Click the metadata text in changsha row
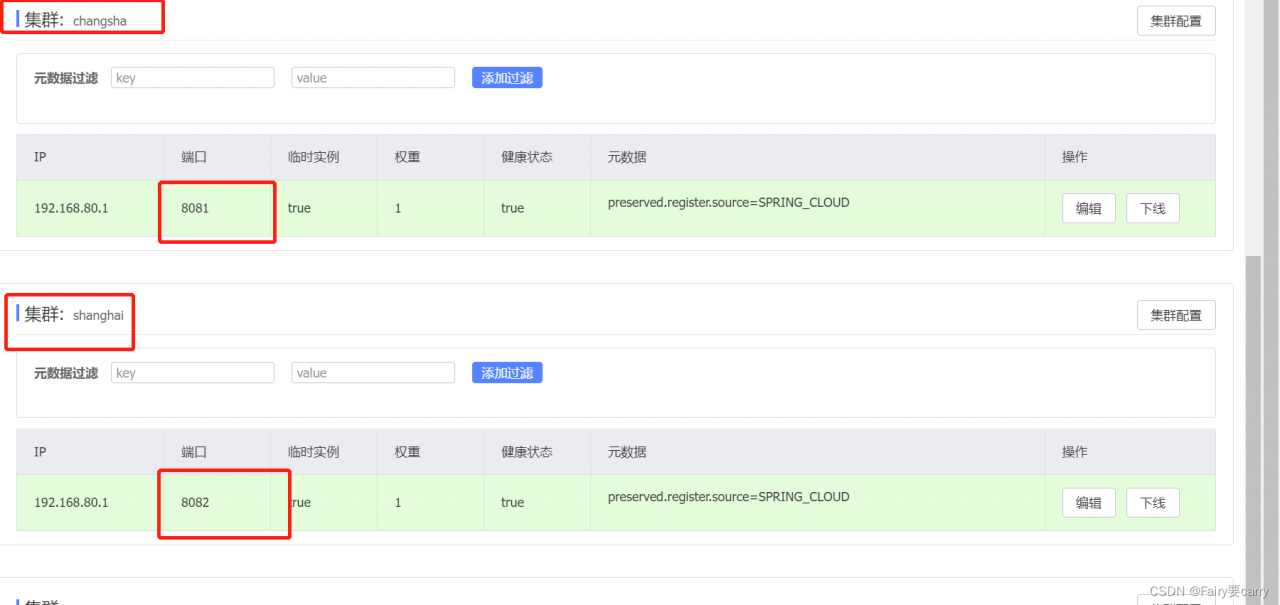The height and width of the screenshot is (605, 1280). pyautogui.click(x=728, y=202)
